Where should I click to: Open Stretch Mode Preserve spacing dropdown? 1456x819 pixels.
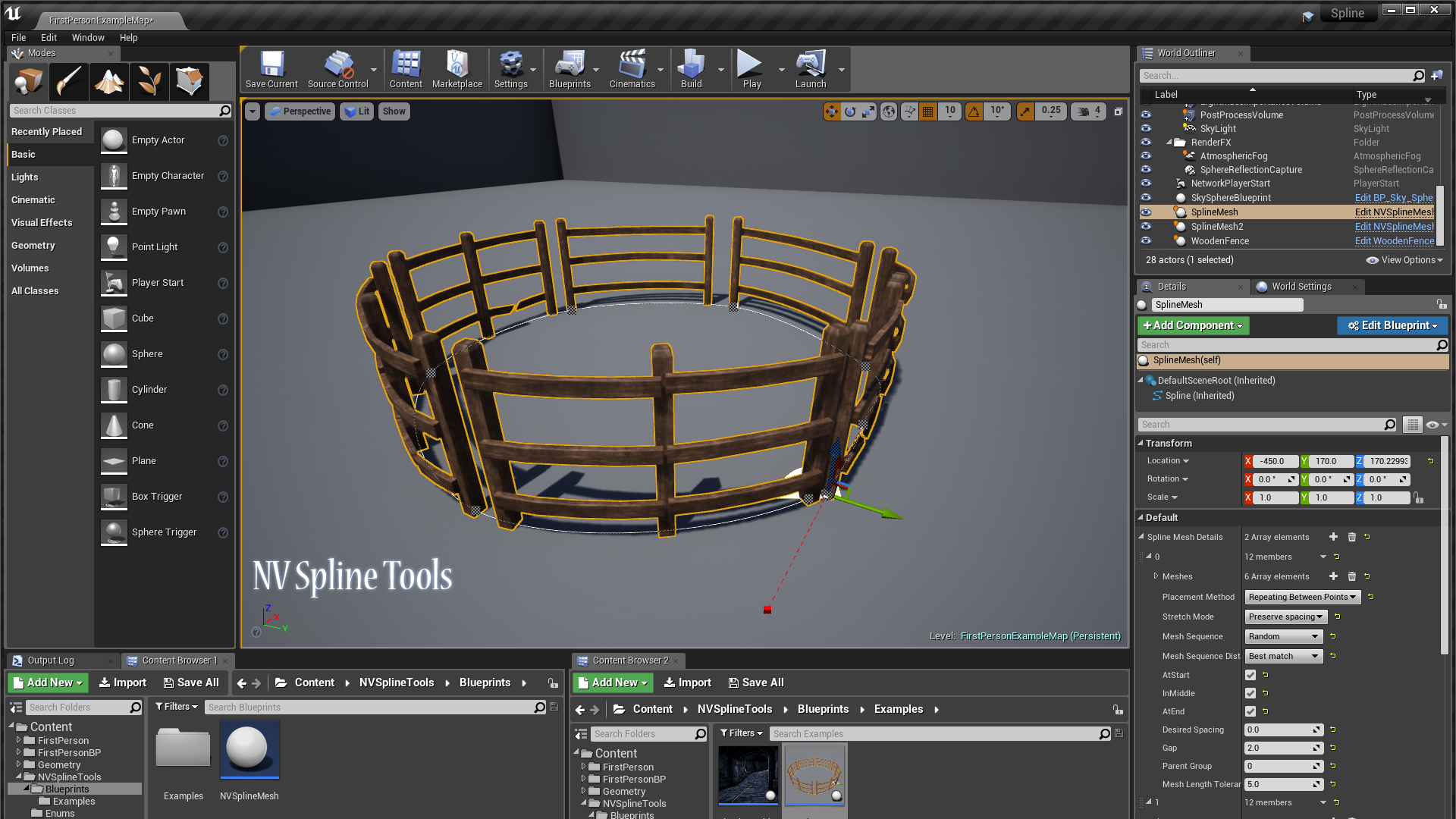tap(1286, 617)
